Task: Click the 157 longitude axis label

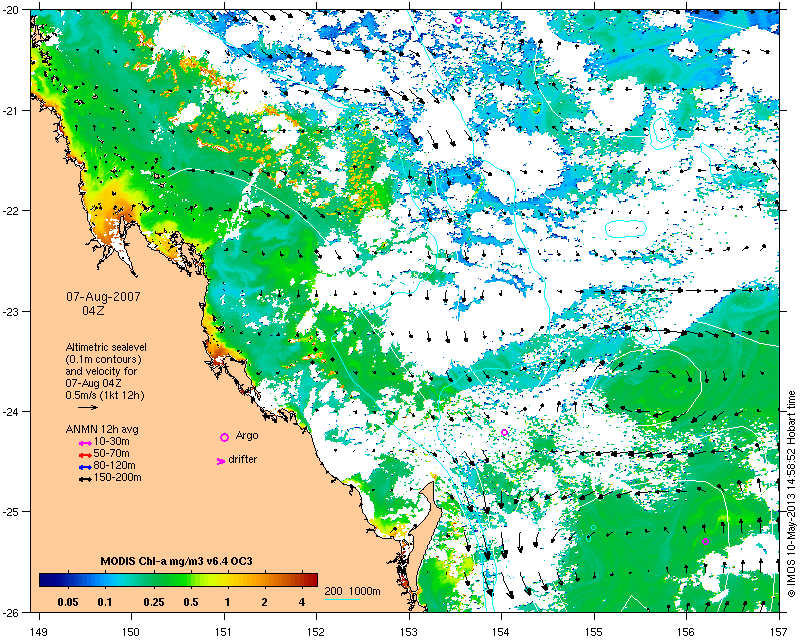Action: point(780,632)
